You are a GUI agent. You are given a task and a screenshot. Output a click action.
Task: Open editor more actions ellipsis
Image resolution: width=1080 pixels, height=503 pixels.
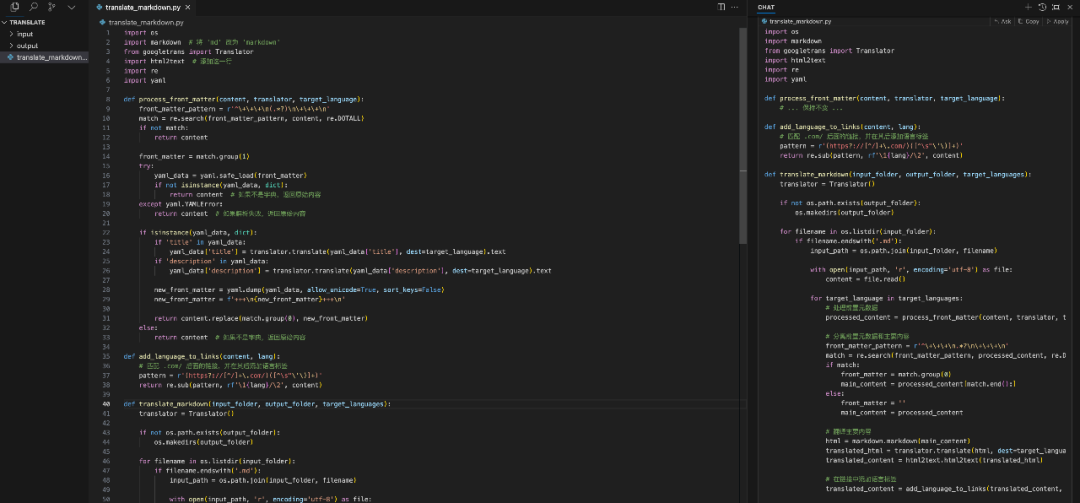736,7
